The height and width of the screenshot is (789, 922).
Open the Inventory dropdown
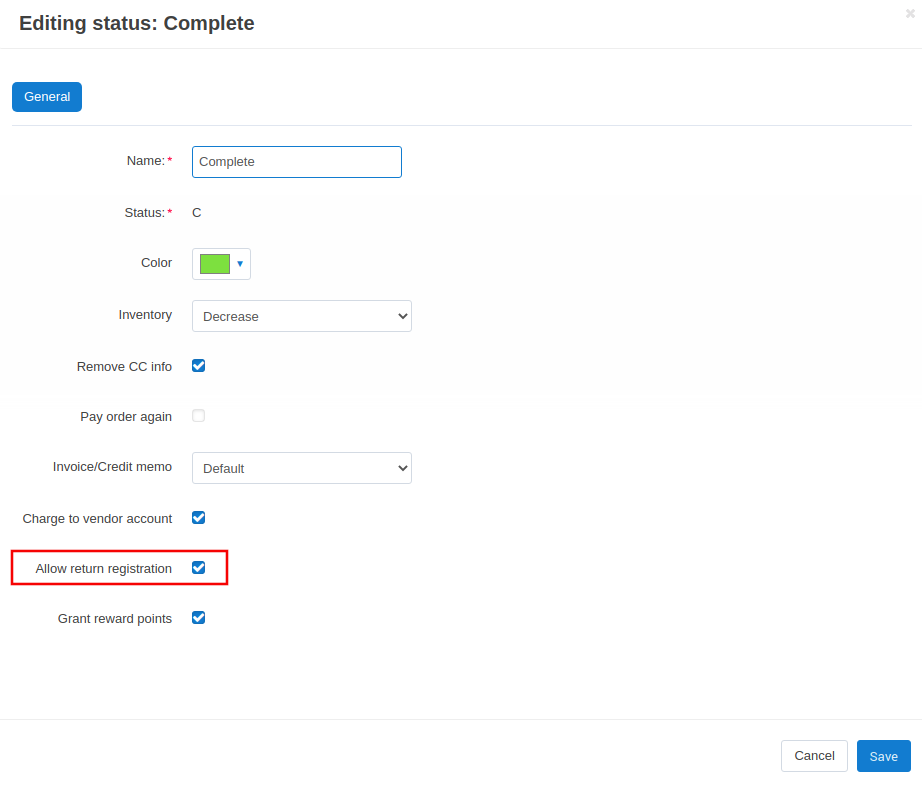[x=302, y=316]
